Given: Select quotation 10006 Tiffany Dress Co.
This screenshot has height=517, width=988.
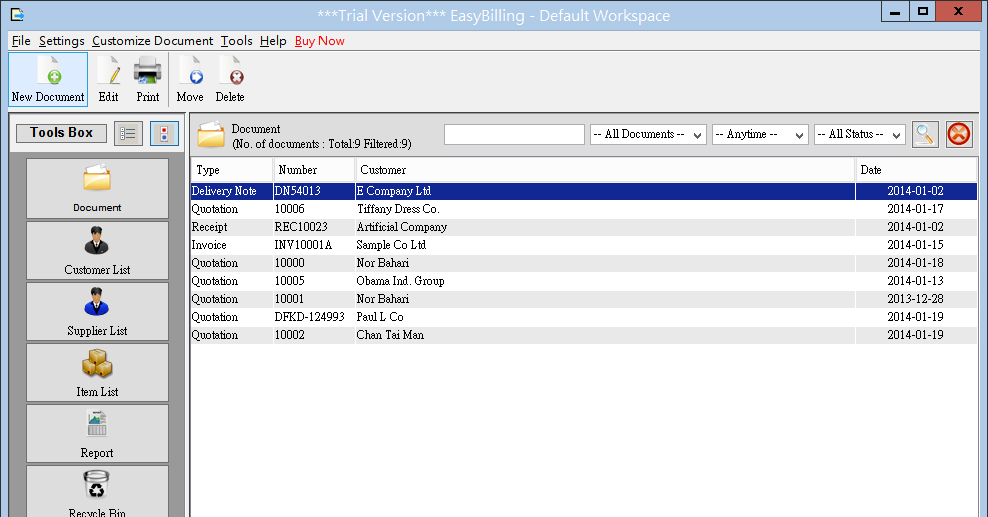Looking at the screenshot, I should click(584, 209).
